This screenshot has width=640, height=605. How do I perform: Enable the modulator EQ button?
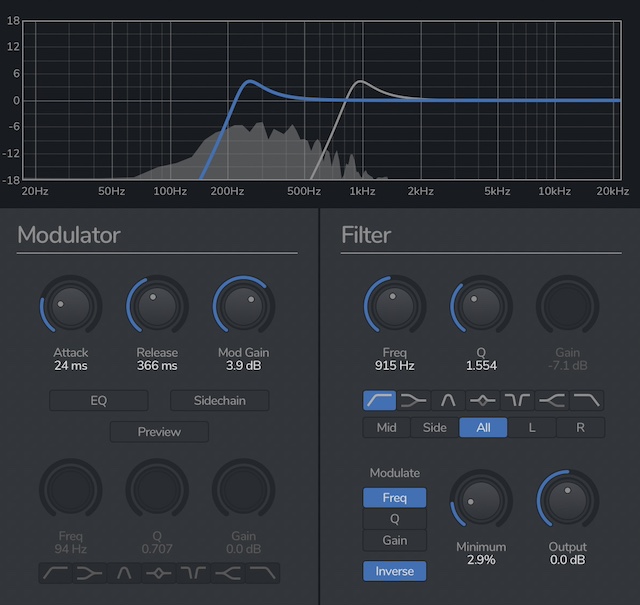click(x=99, y=400)
